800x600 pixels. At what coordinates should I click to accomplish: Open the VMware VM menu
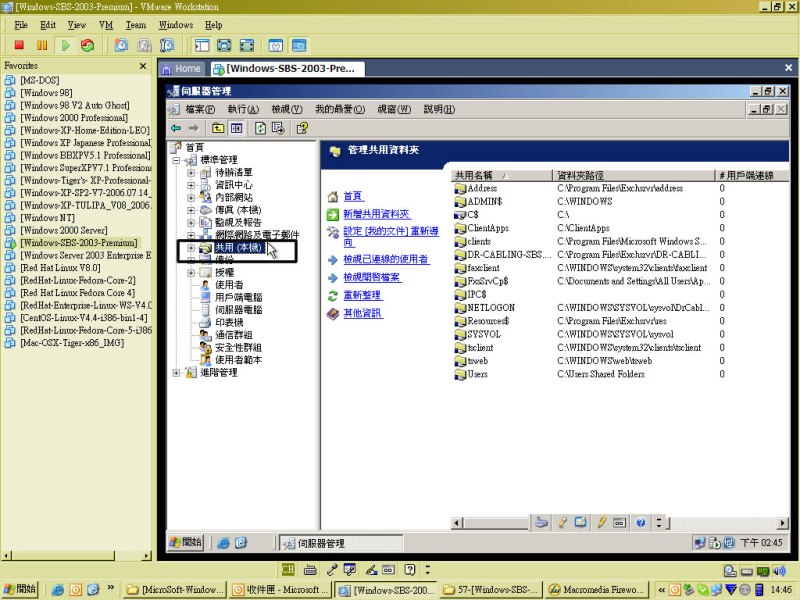[x=106, y=25]
